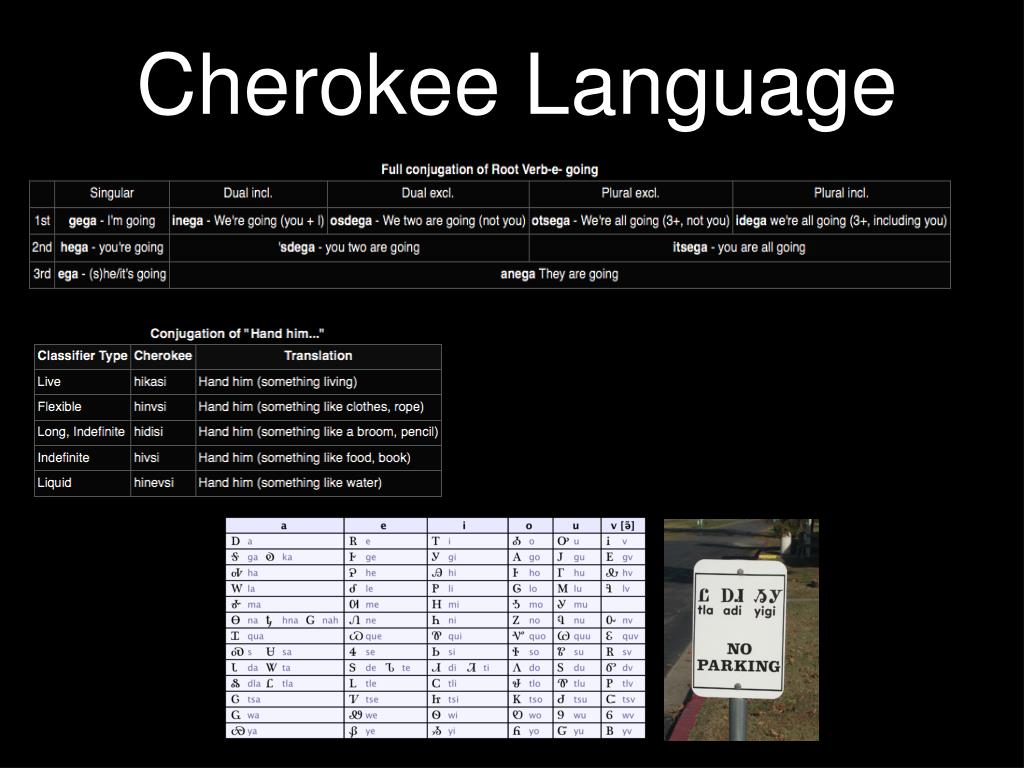This screenshot has height=768, width=1024.
Task: Click 'itsega - you are all going' cell
Action: [739, 248]
